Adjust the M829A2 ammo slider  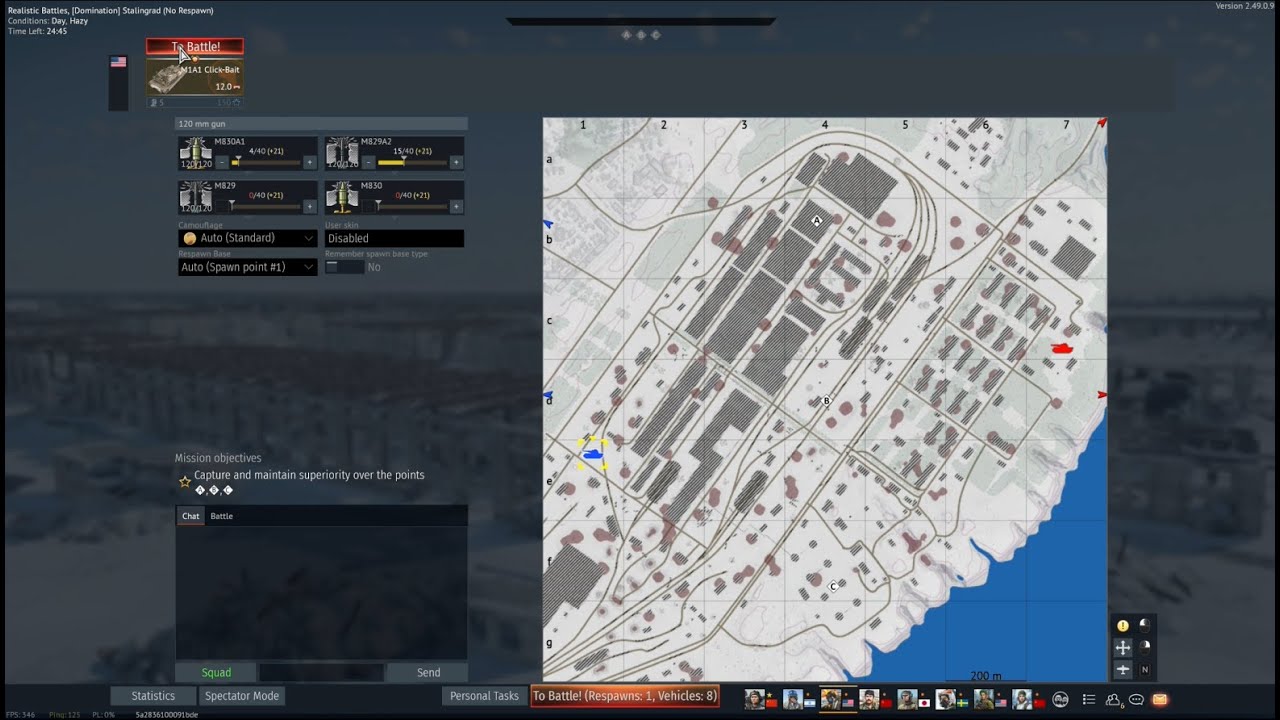[412, 161]
